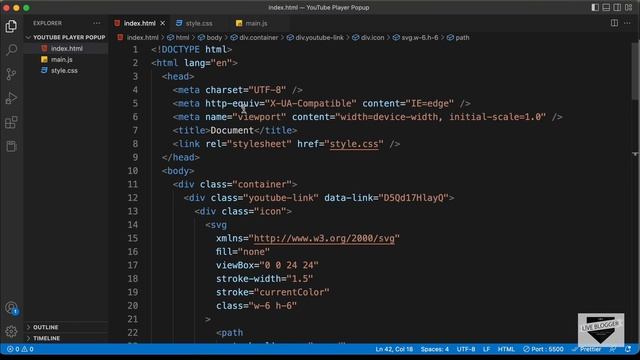Click div.container breadcrumb item

coord(254,37)
